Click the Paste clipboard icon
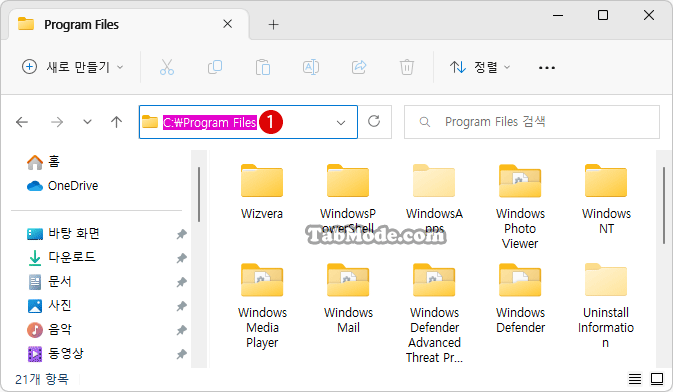Image resolution: width=673 pixels, height=392 pixels. coord(263,67)
